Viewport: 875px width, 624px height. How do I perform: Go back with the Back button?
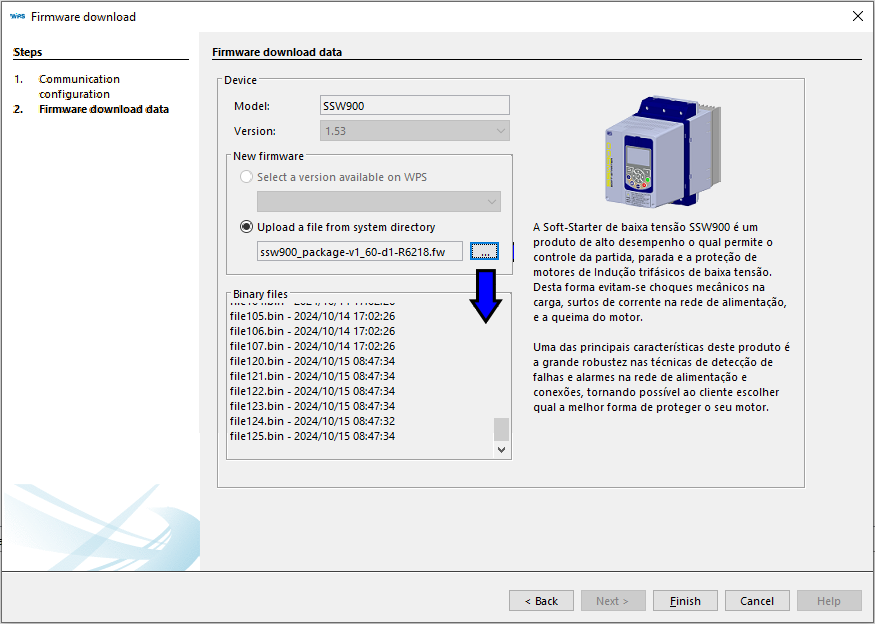coord(541,601)
